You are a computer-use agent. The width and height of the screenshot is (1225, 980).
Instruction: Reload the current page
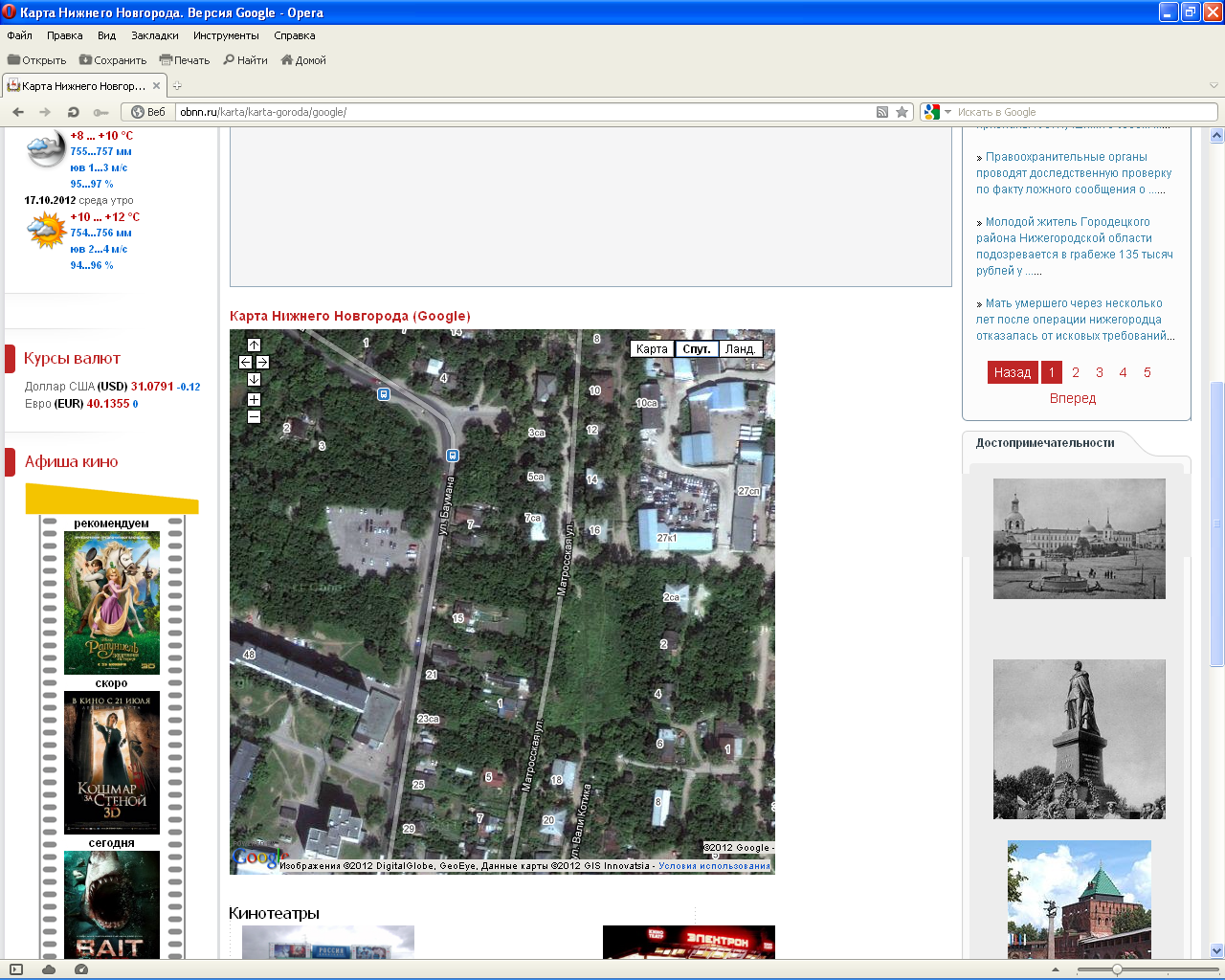[73, 112]
